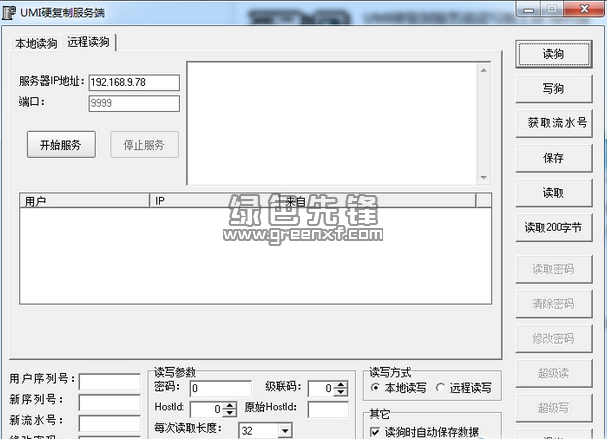
Task: Click the 保存 button
Action: click(553, 158)
